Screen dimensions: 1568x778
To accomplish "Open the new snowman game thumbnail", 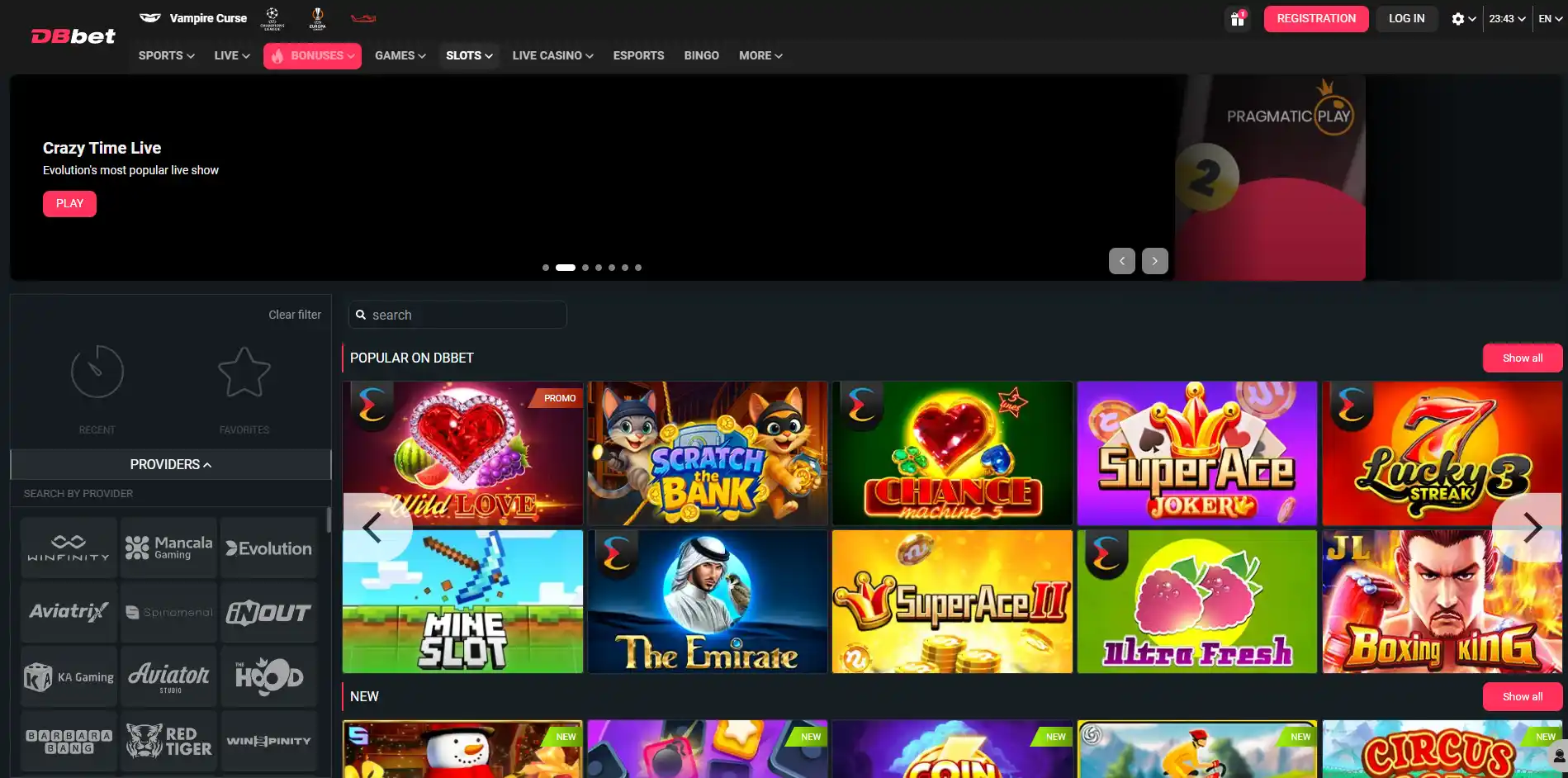I will tap(462, 749).
